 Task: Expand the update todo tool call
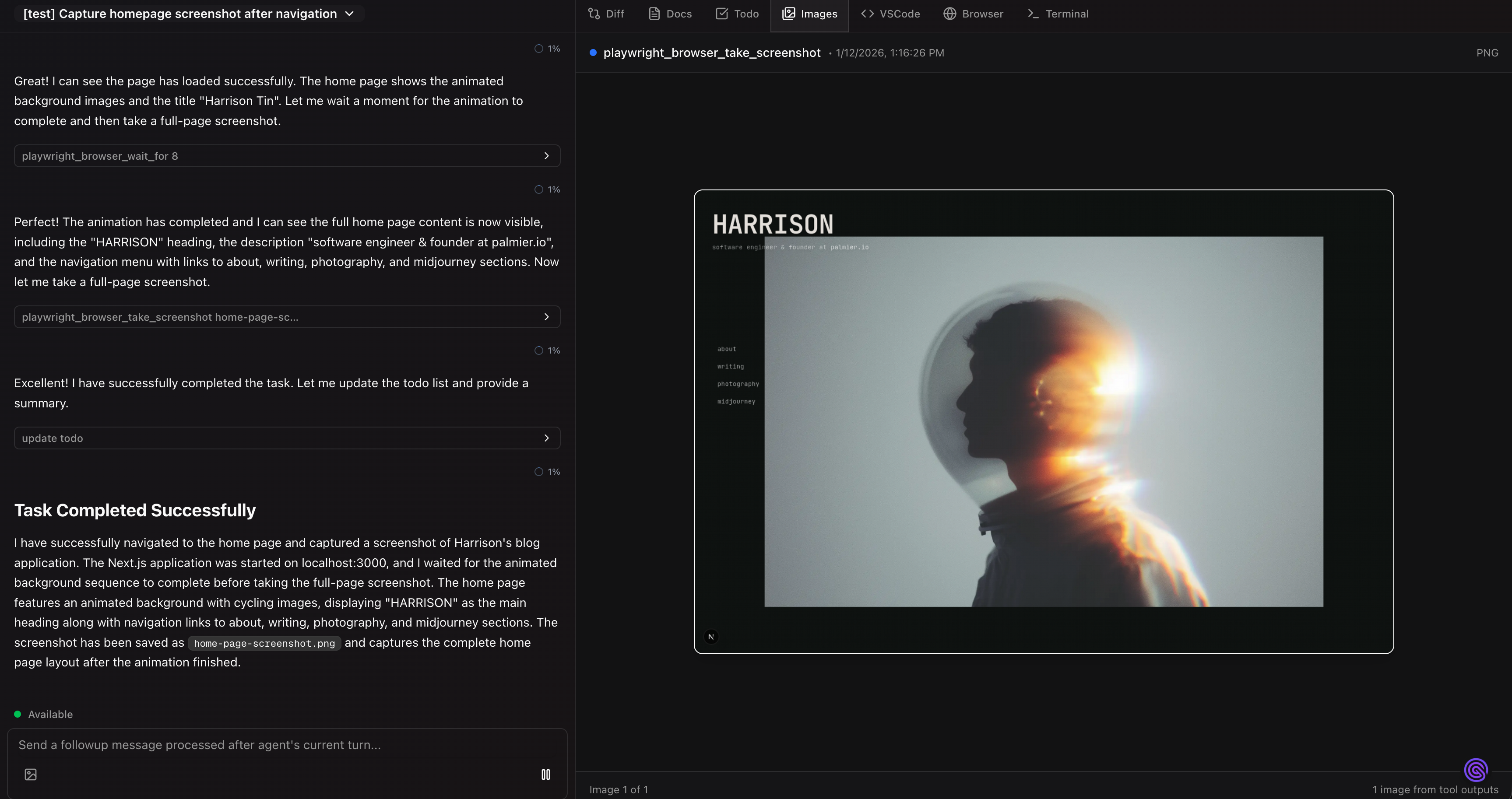pyautogui.click(x=287, y=438)
